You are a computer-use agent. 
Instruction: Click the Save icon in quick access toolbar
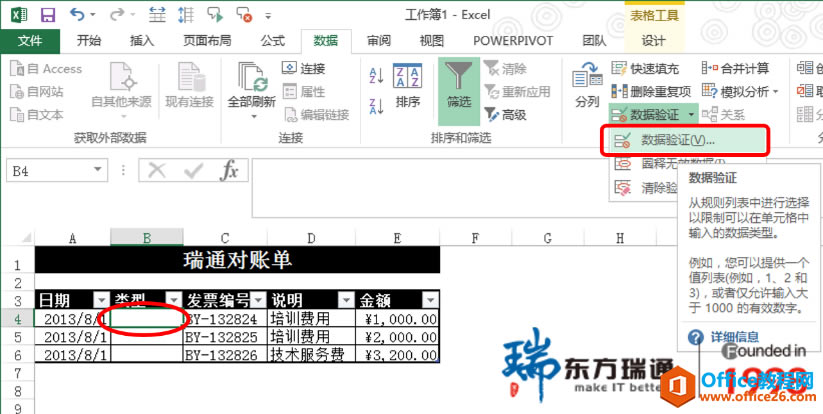click(x=48, y=15)
